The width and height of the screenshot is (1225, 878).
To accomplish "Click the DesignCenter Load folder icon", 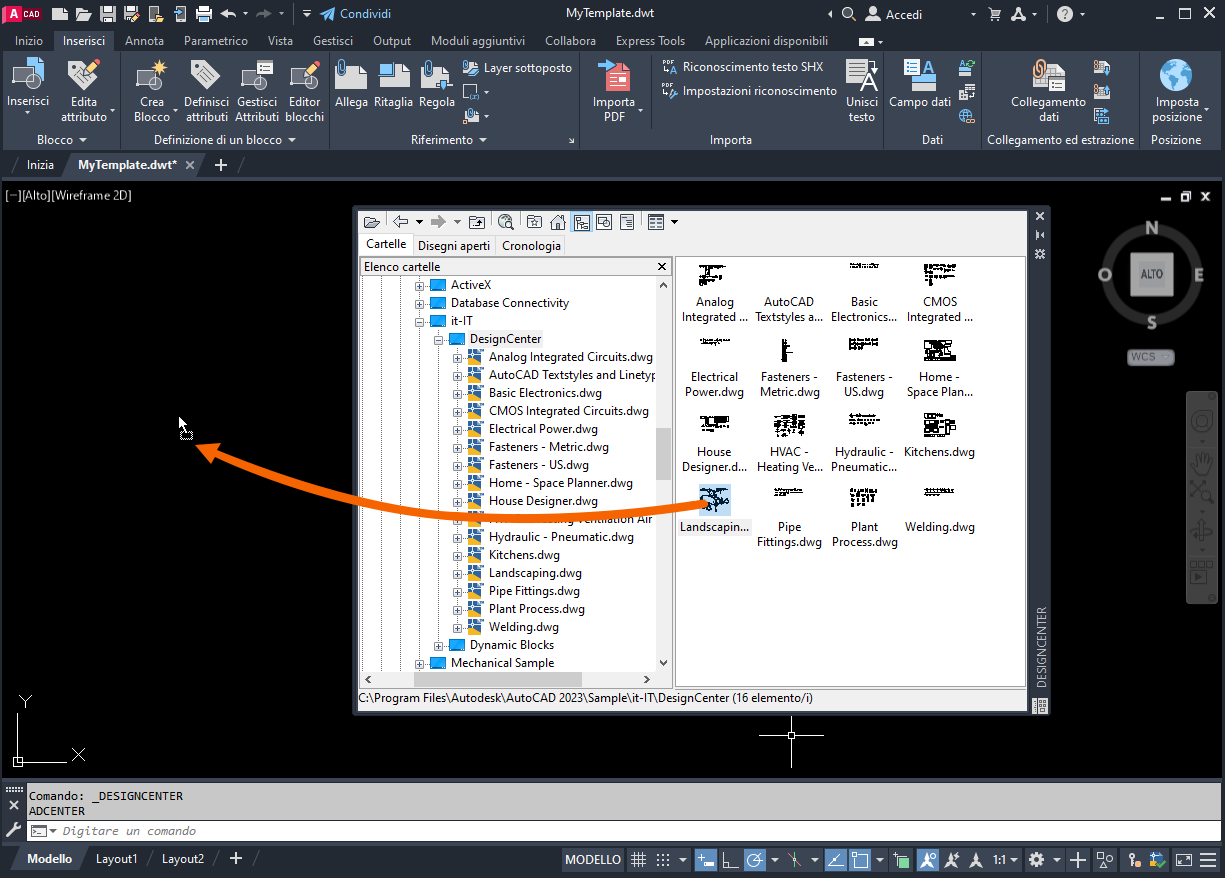I will click(x=372, y=222).
